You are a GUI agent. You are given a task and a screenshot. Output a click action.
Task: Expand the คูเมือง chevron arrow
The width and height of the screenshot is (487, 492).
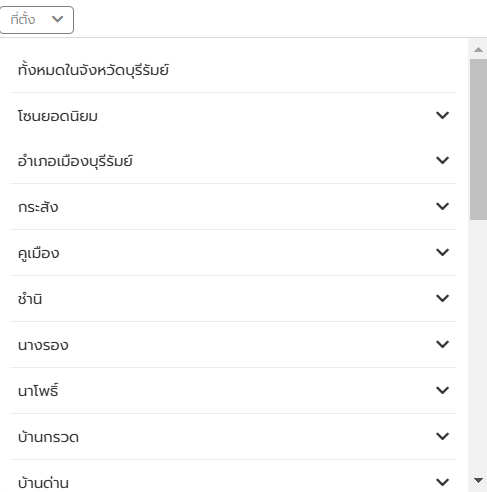pos(442,252)
